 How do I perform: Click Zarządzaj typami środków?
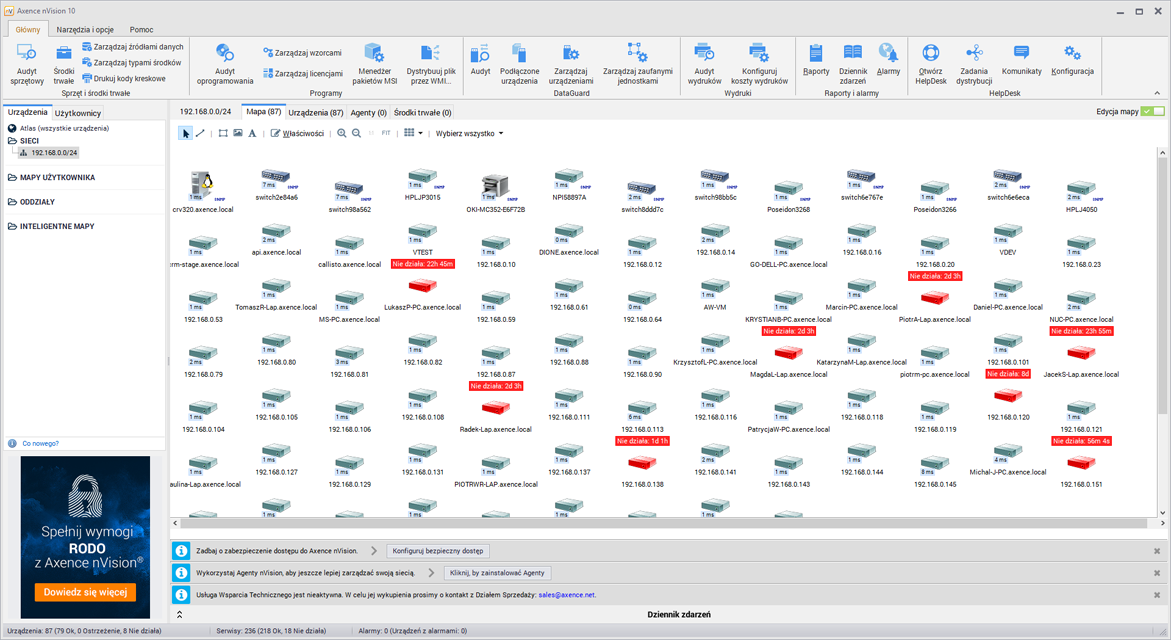(x=131, y=63)
